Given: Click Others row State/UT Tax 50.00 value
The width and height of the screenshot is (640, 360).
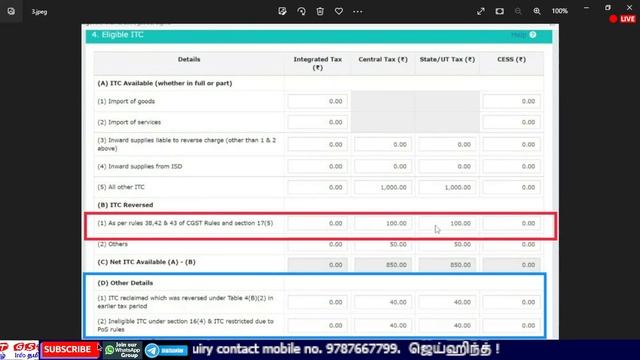Looking at the screenshot, I should pos(447,244).
